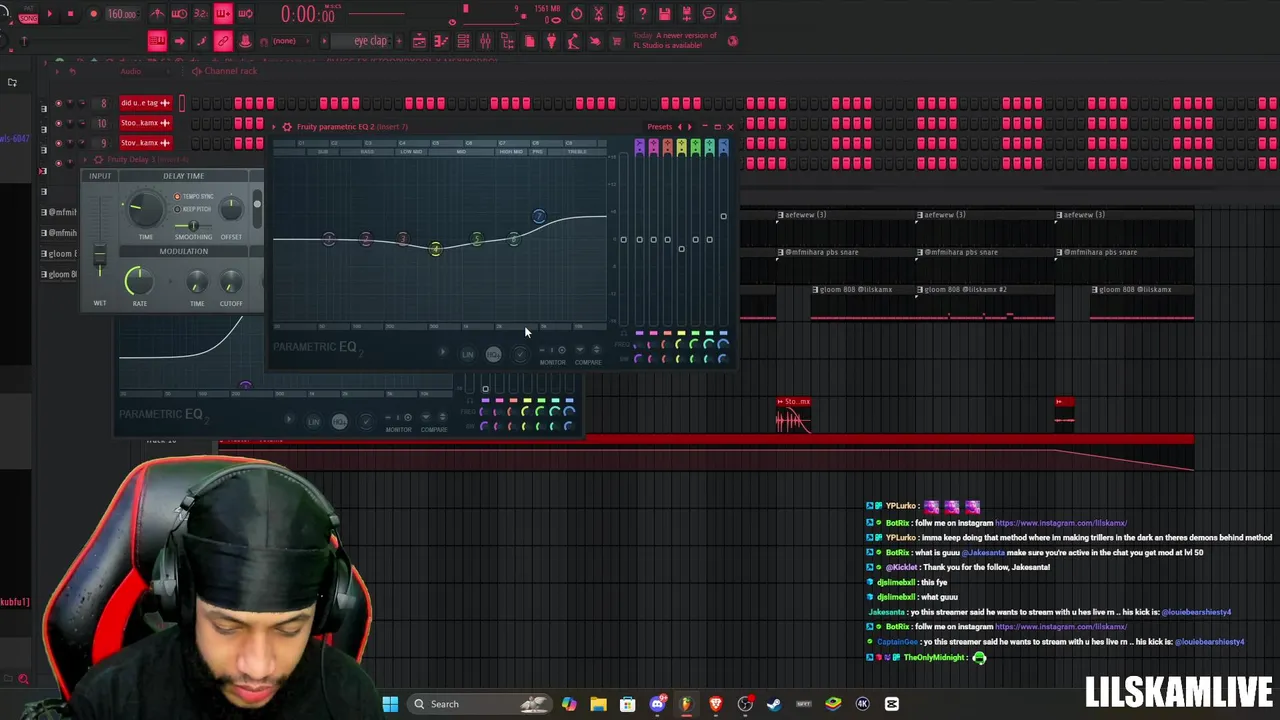This screenshot has width=1280, height=720.
Task: Select the did u..e tag channel button
Action: (x=145, y=102)
